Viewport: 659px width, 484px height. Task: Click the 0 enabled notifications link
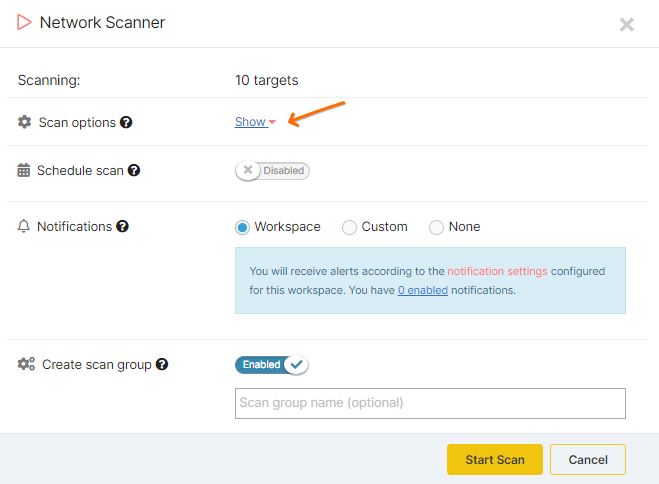coord(423,290)
